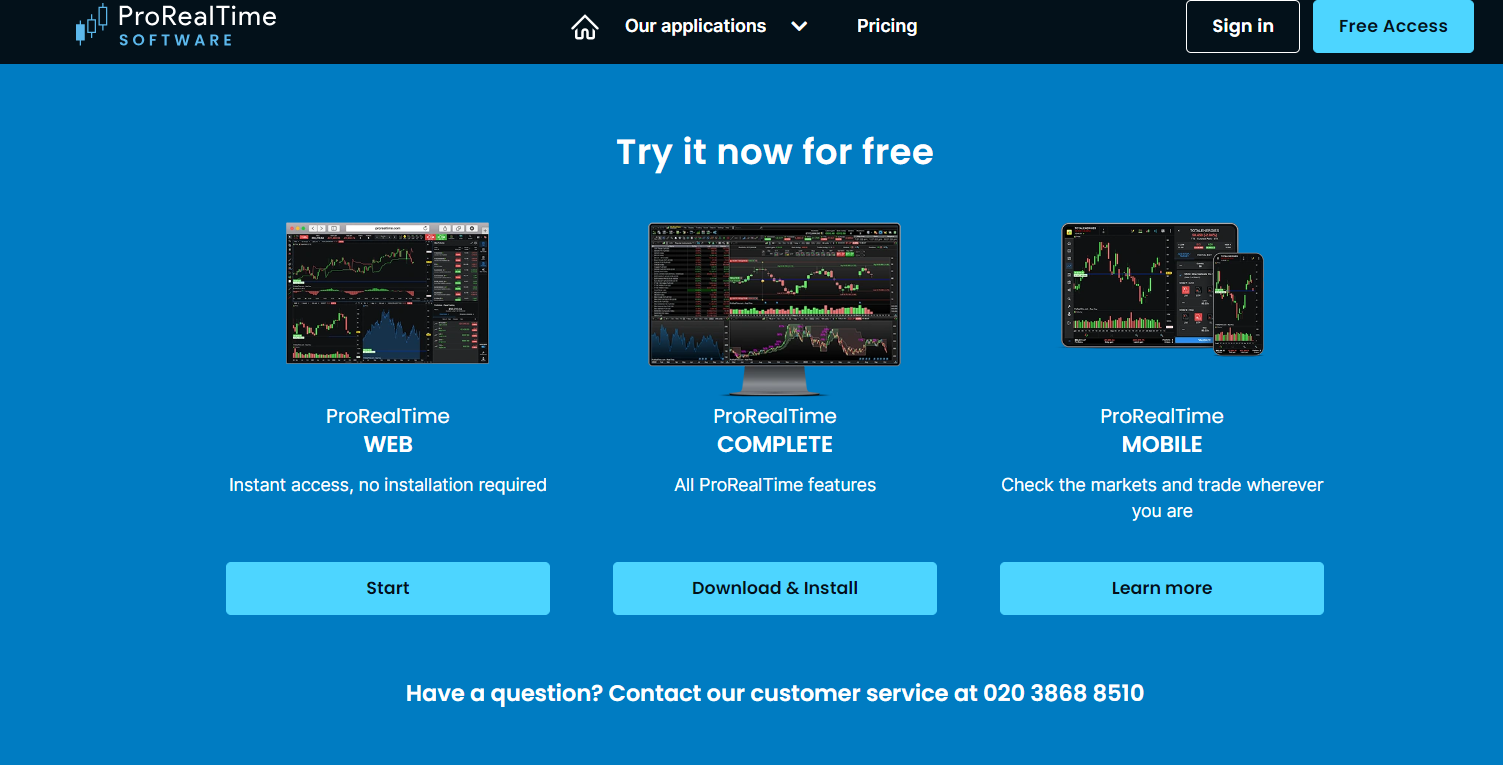The image size is (1503, 765).
Task: Click the ProRealTime COMPLETE title text
Action: point(775,430)
